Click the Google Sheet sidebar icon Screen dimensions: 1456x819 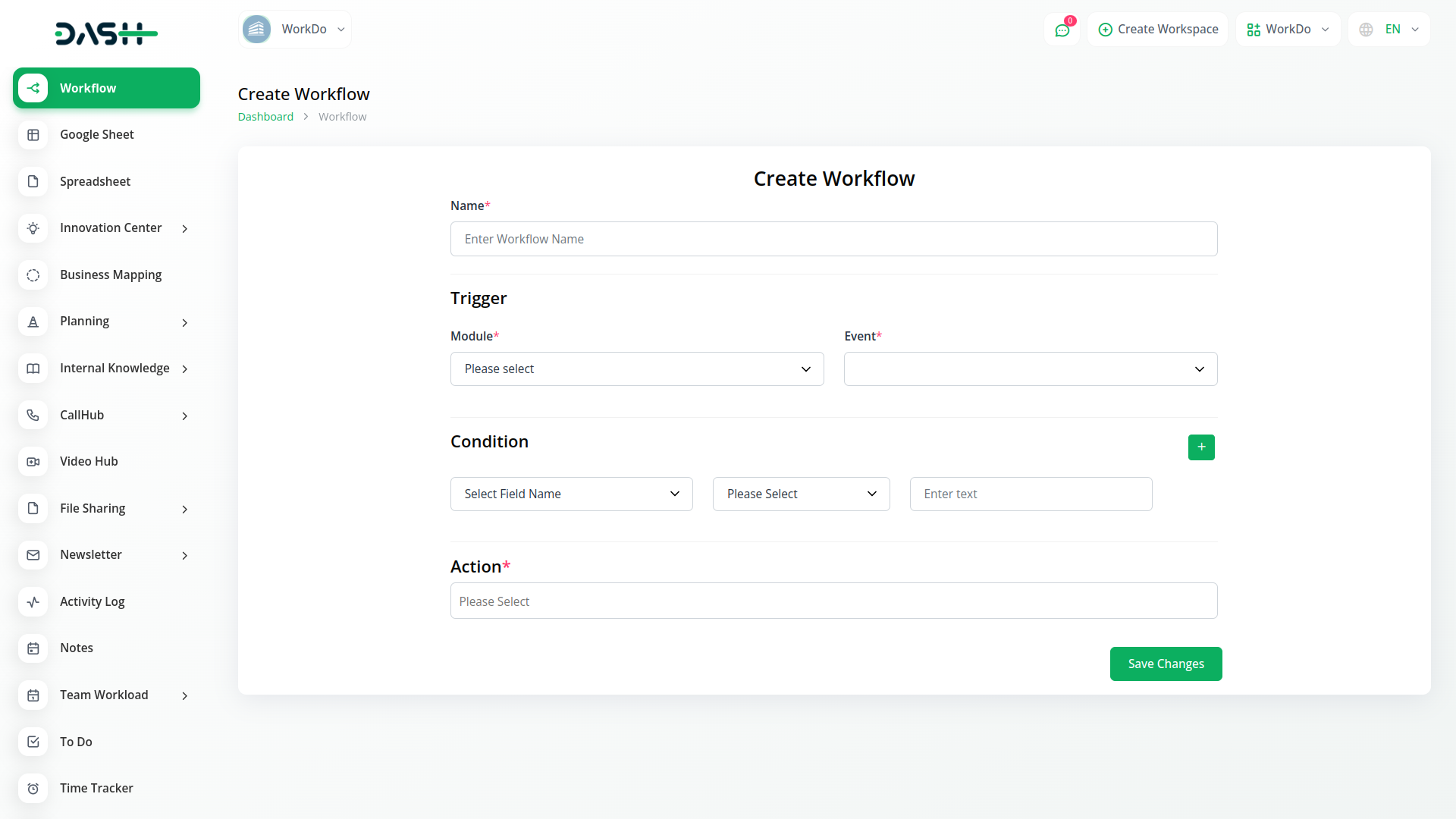33,135
